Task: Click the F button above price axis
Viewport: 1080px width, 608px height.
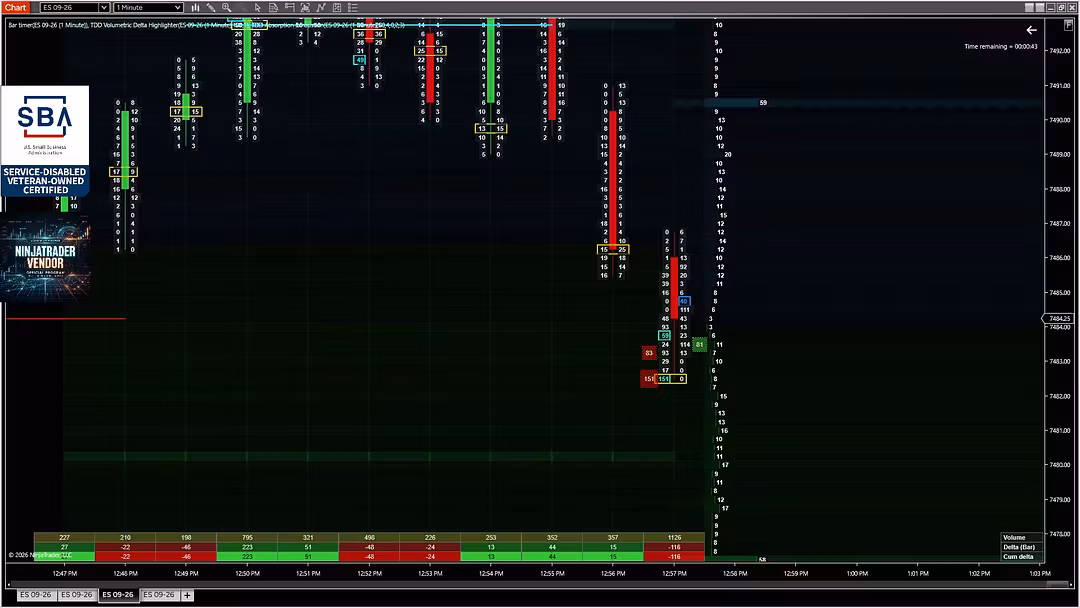Action: point(1068,25)
